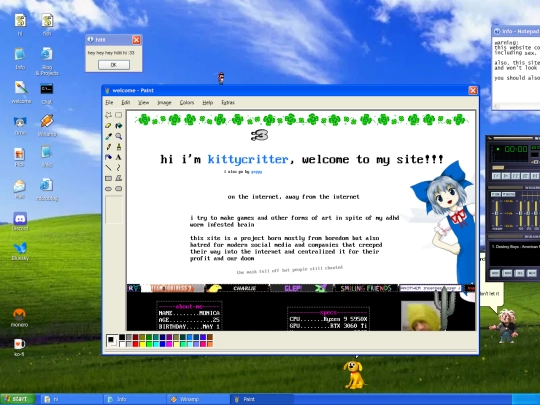
Task: Click the Winamp play button
Action: (505, 176)
